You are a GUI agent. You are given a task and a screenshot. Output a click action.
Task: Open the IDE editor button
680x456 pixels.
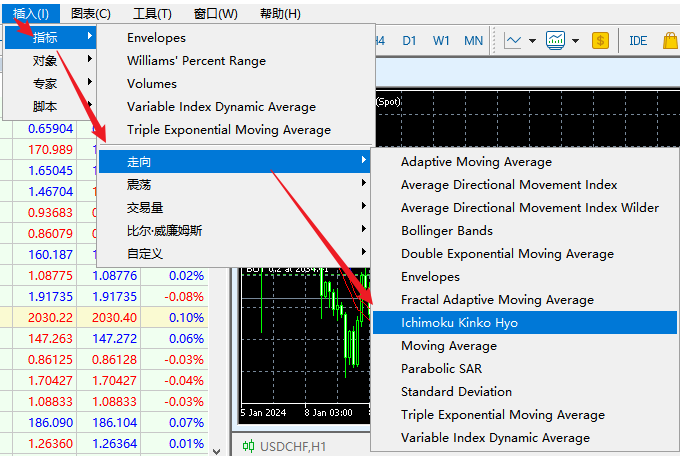(x=638, y=41)
